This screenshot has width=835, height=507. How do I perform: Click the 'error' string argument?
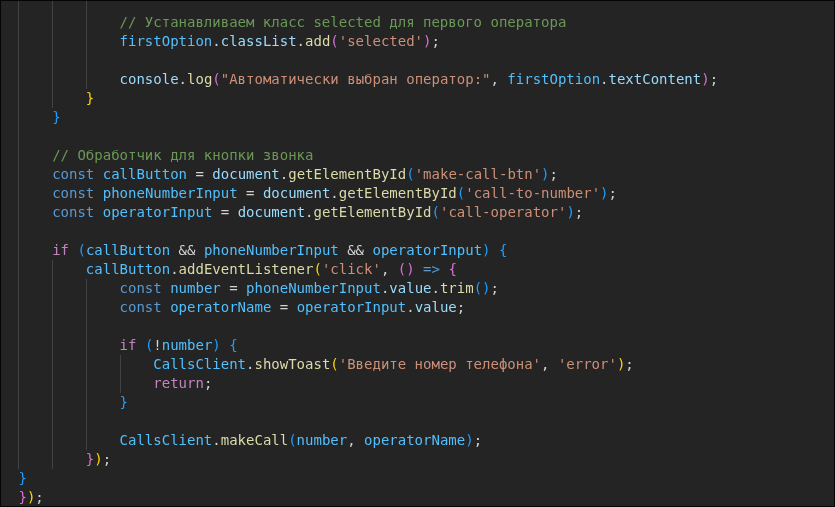pos(588,364)
